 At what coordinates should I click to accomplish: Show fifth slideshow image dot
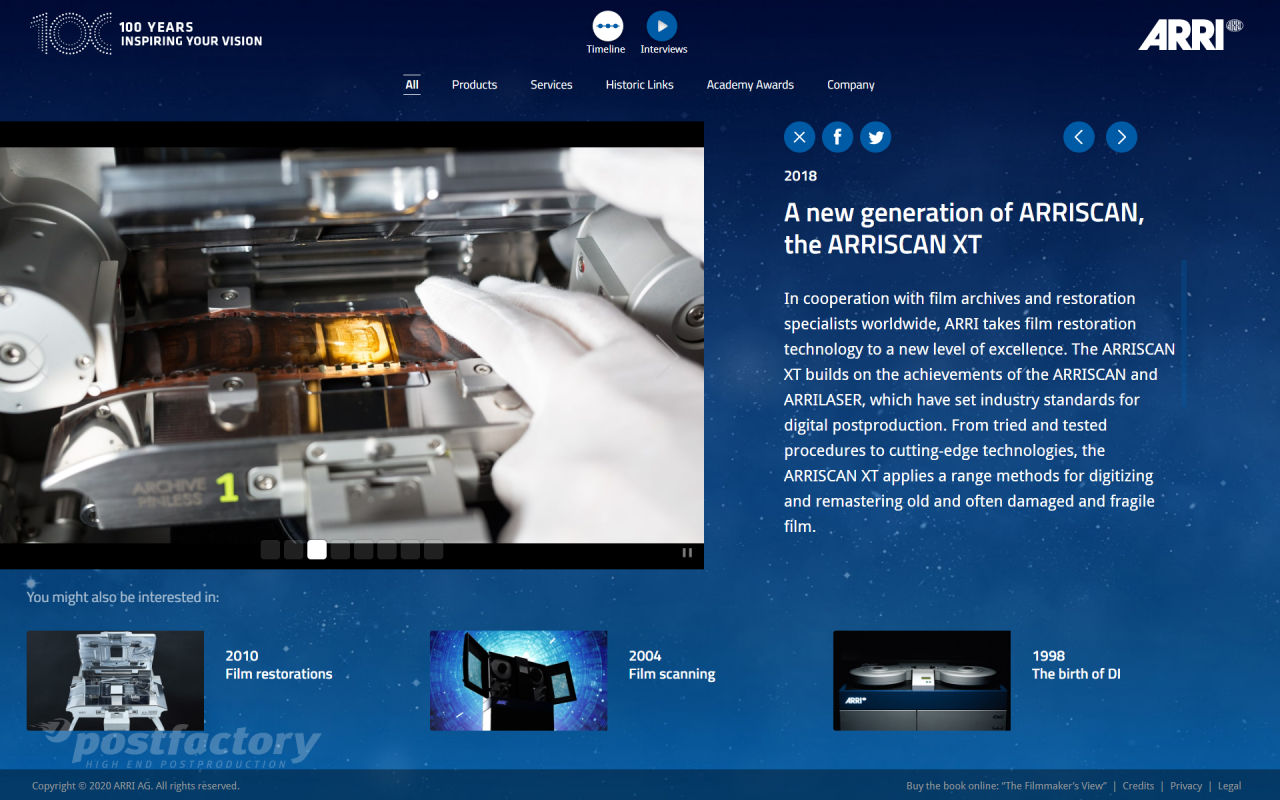[363, 549]
